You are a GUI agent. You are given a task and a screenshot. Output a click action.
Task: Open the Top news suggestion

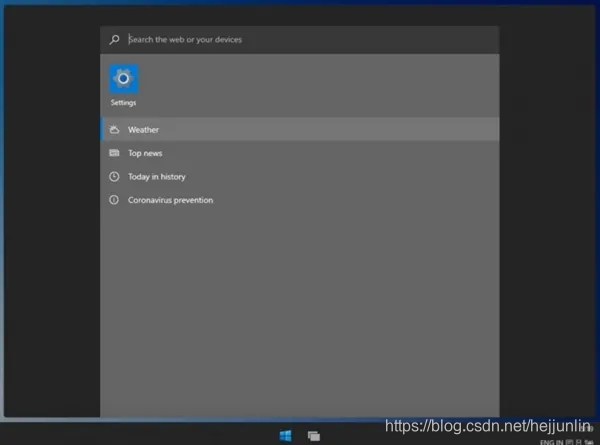[x=300, y=153]
